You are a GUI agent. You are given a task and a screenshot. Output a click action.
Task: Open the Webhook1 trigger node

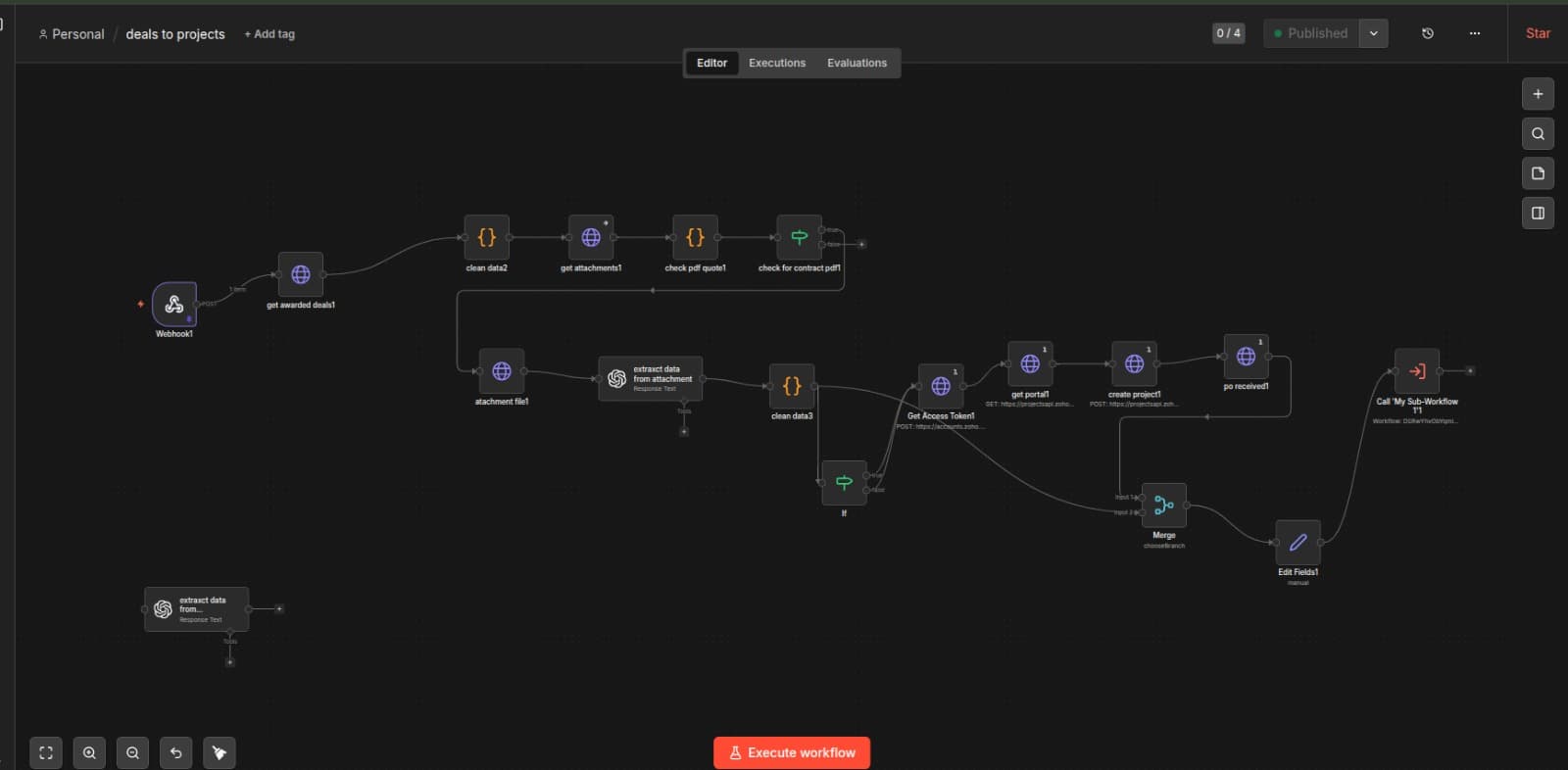(x=174, y=304)
